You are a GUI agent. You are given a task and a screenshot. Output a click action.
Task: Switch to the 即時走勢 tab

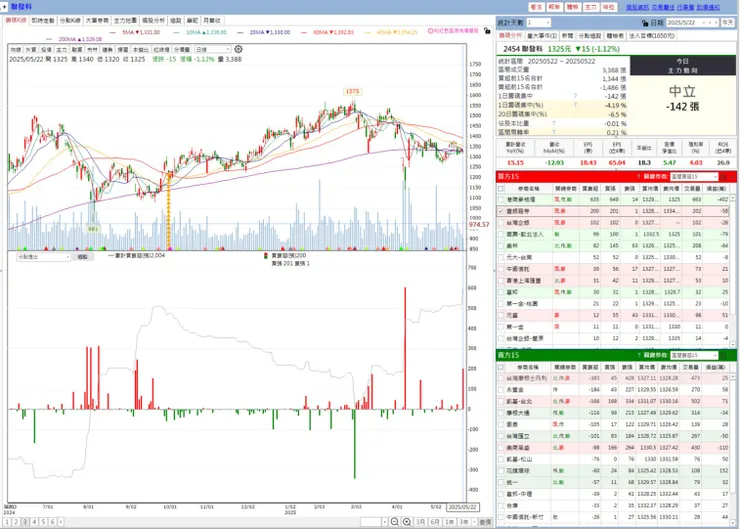point(43,20)
